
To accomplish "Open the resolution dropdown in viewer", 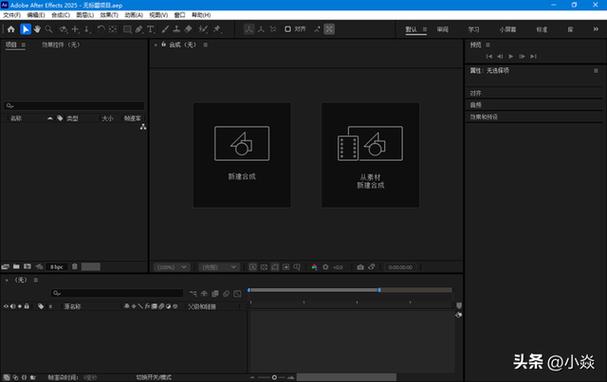I will tap(219, 267).
